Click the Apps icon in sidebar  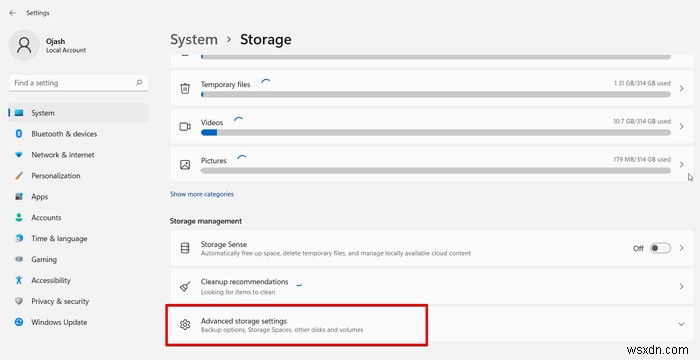point(19,197)
